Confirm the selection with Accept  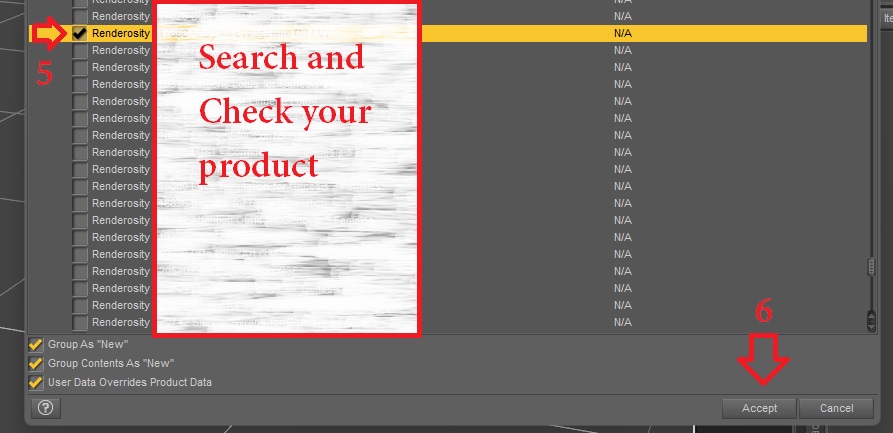759,409
